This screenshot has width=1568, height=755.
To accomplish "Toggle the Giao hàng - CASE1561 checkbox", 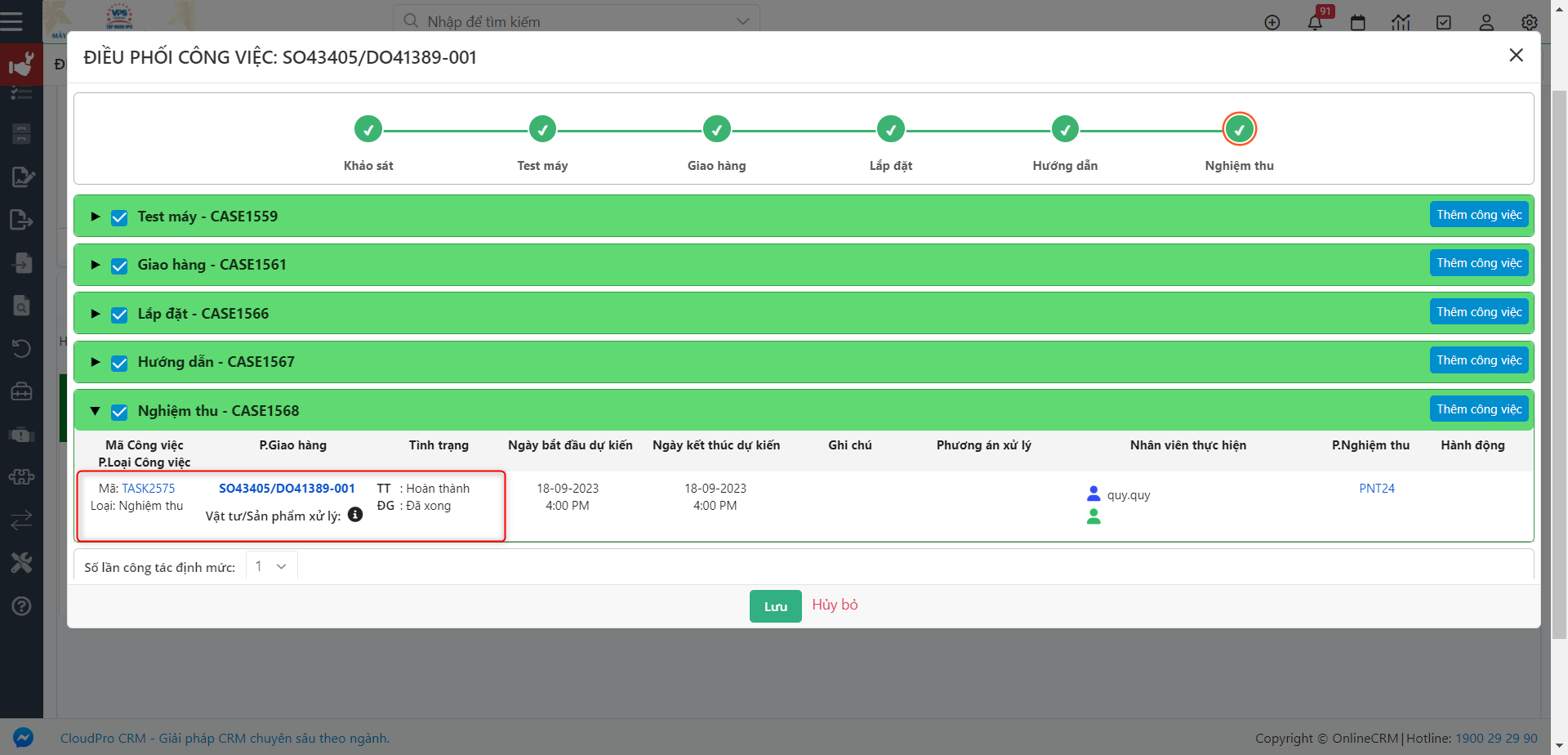I will point(119,266).
